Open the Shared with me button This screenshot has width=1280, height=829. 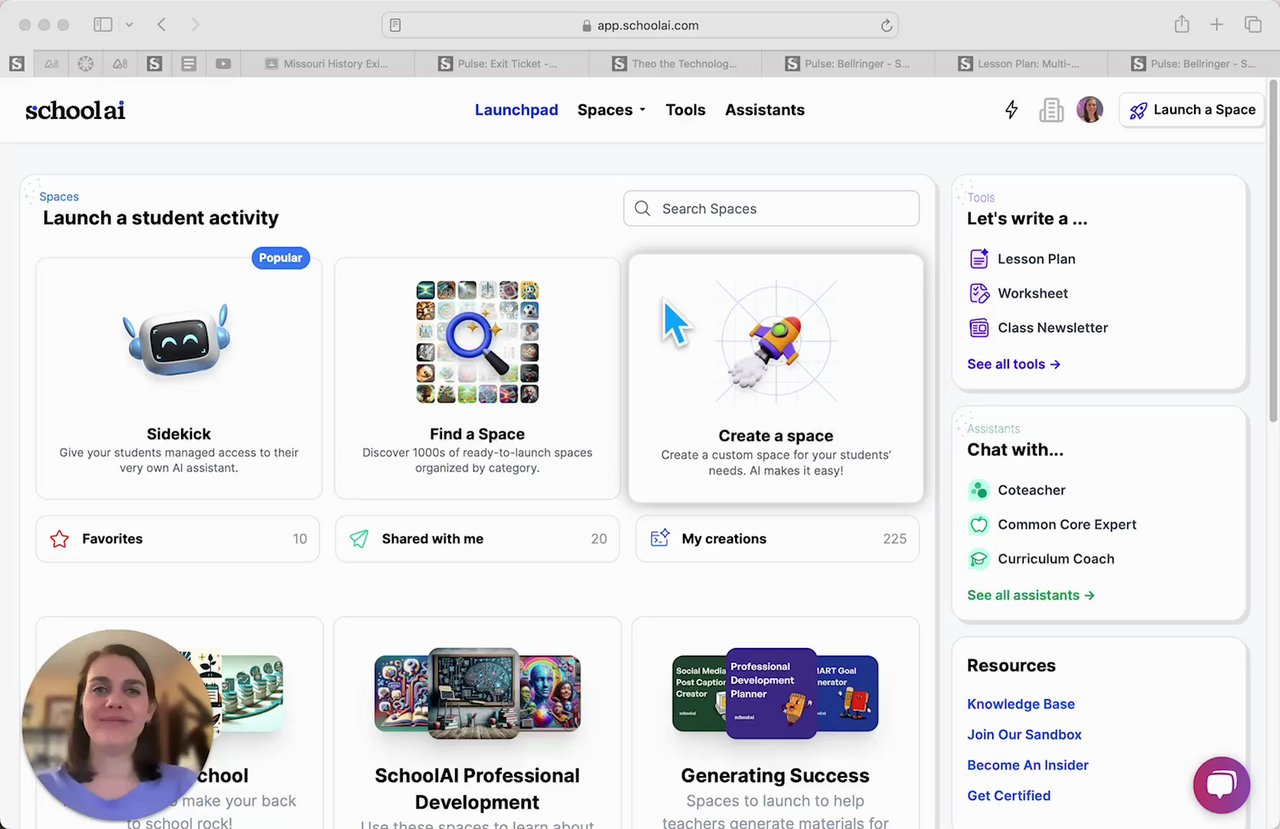point(477,539)
